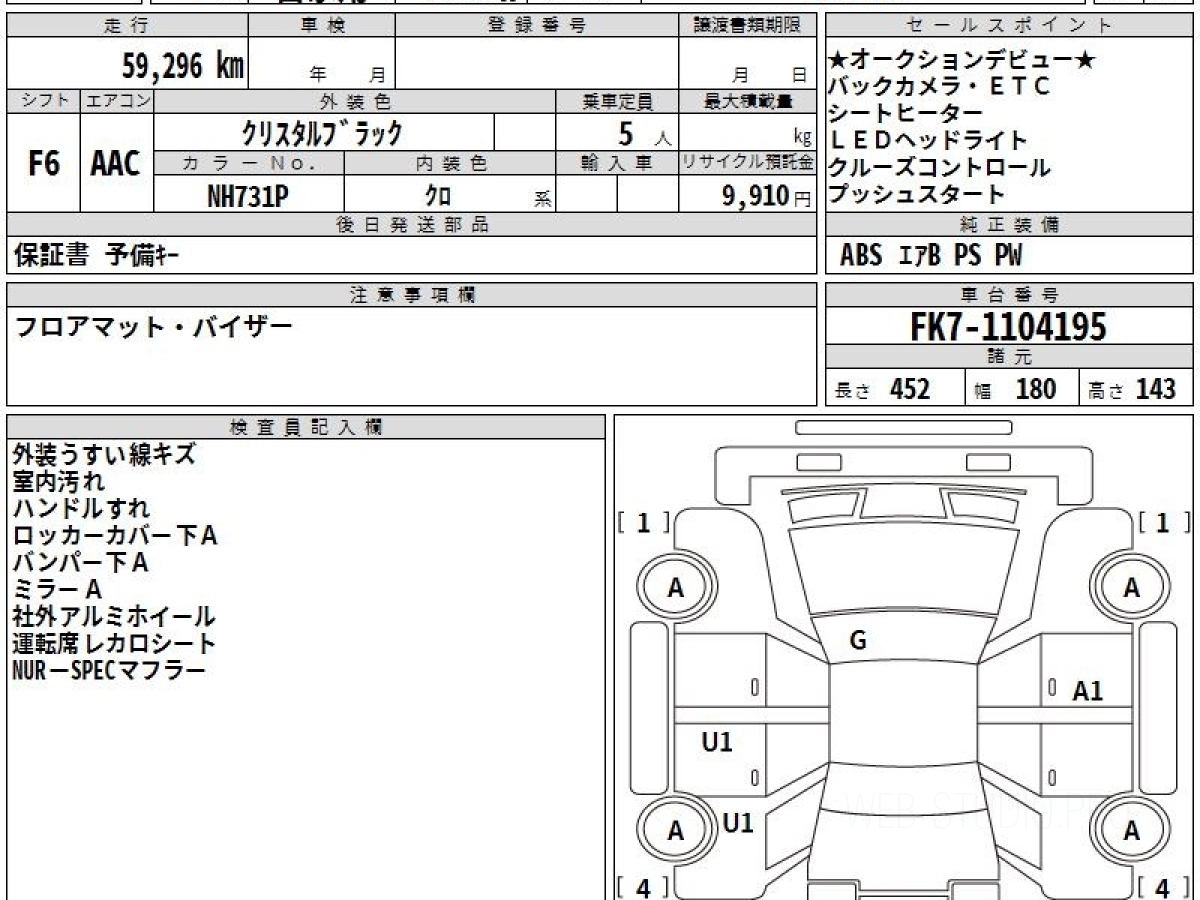Select the color code NH731P

[248, 196]
